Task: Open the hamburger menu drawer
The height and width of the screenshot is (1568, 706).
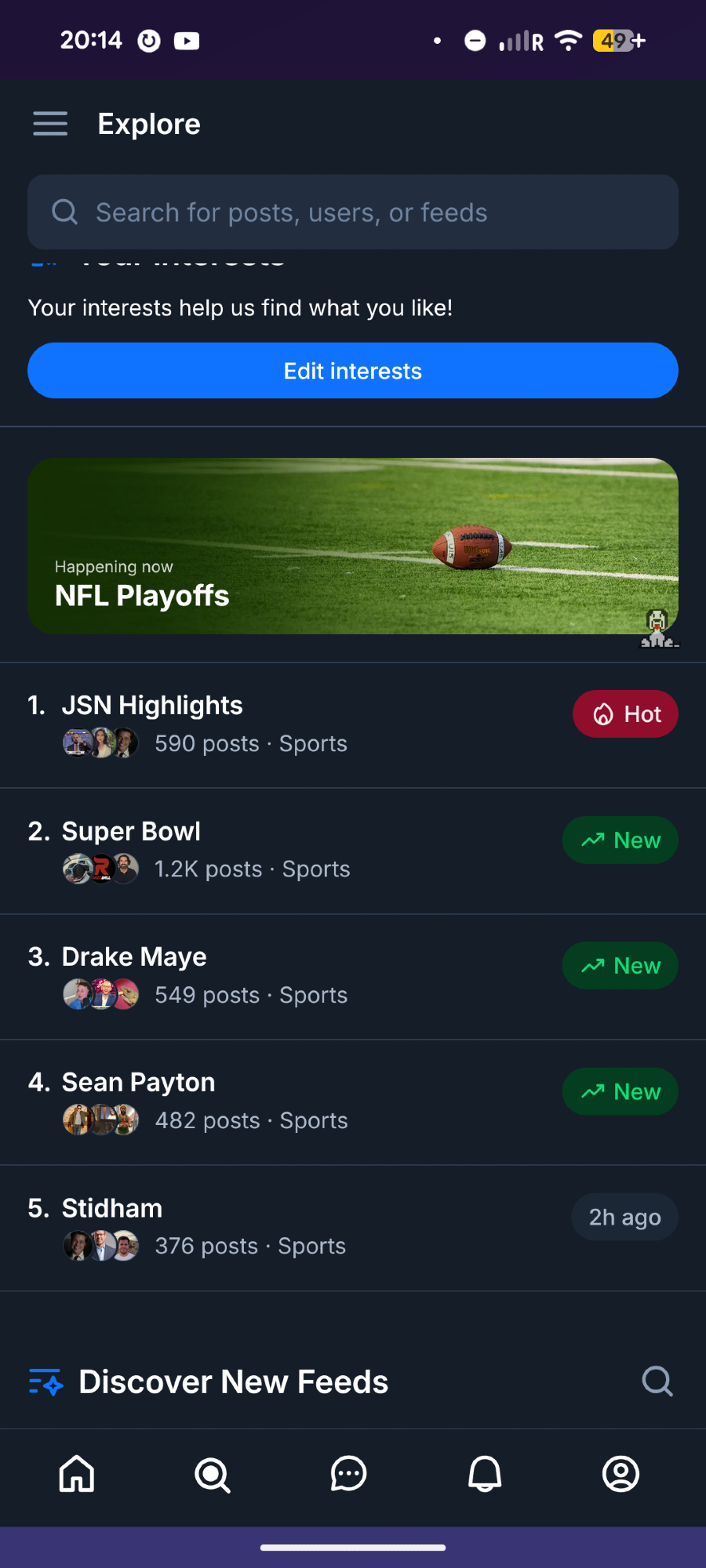Action: (x=50, y=124)
